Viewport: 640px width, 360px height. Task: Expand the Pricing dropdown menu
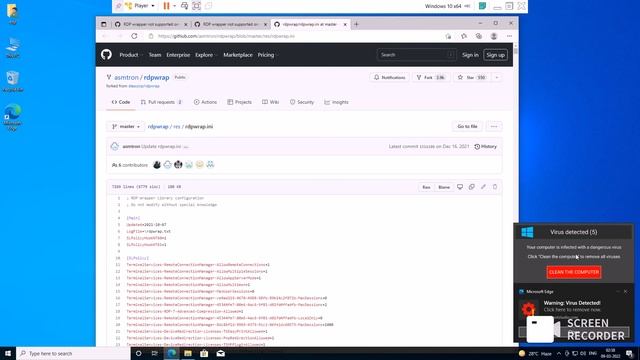267,55
